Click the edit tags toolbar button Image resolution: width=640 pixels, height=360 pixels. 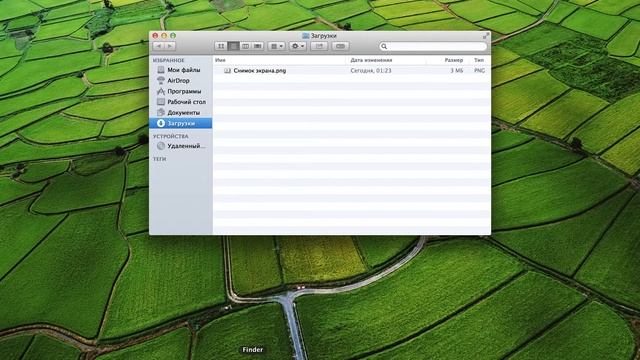click(x=340, y=46)
